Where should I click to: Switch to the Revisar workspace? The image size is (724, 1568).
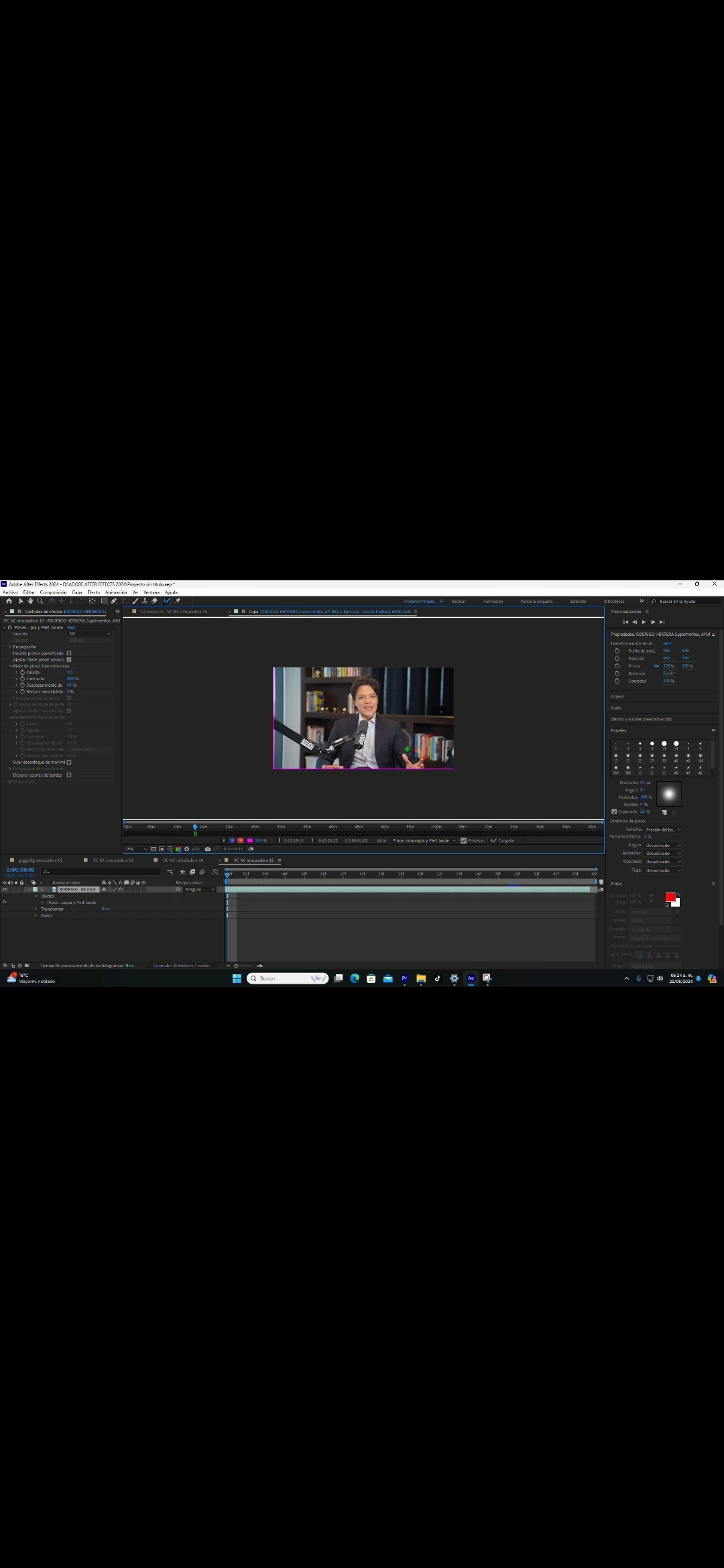pyautogui.click(x=459, y=602)
